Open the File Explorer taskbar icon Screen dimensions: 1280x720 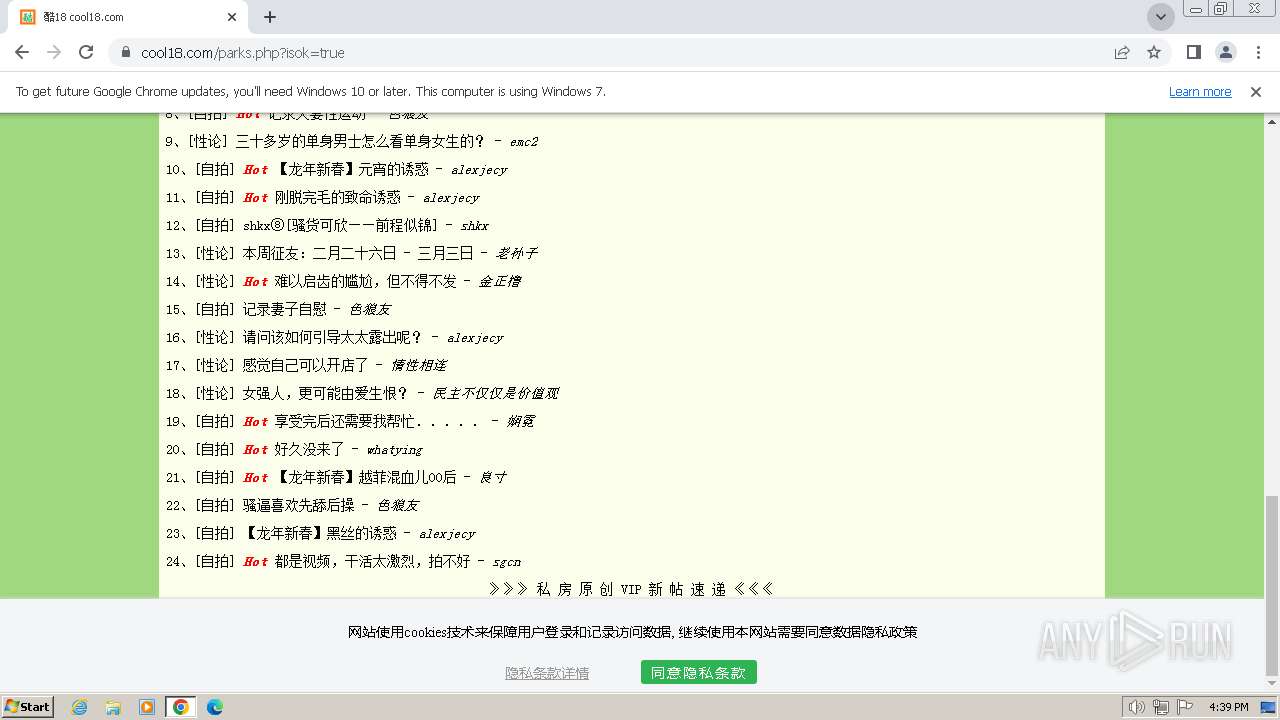[x=113, y=707]
